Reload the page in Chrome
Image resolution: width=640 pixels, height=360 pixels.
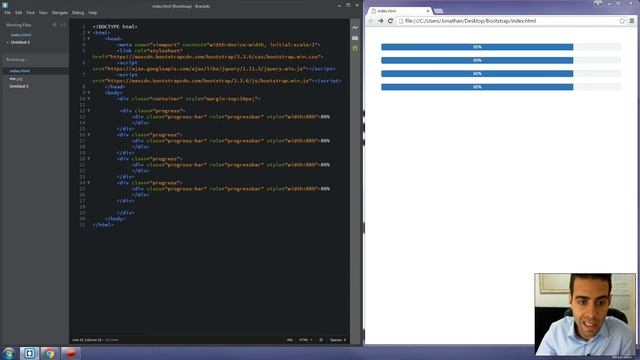(390, 21)
